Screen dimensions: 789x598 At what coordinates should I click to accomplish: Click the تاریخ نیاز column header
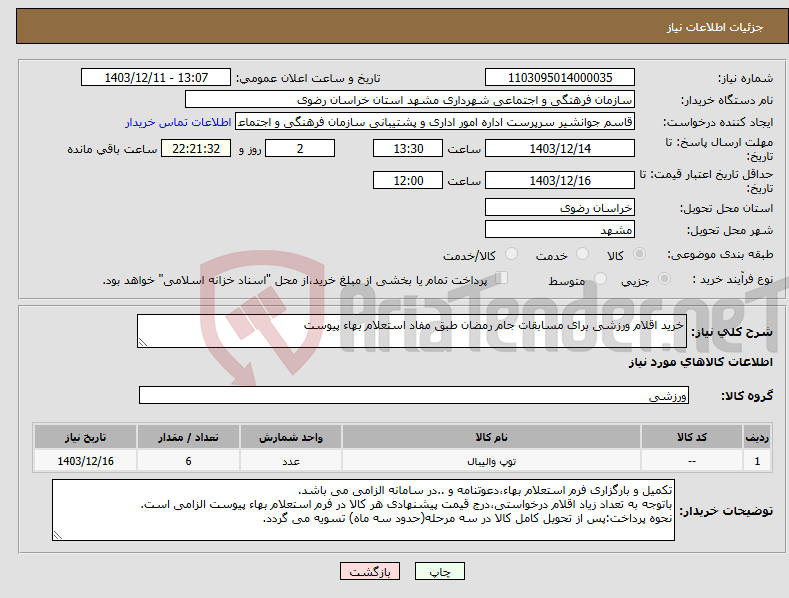click(x=86, y=437)
